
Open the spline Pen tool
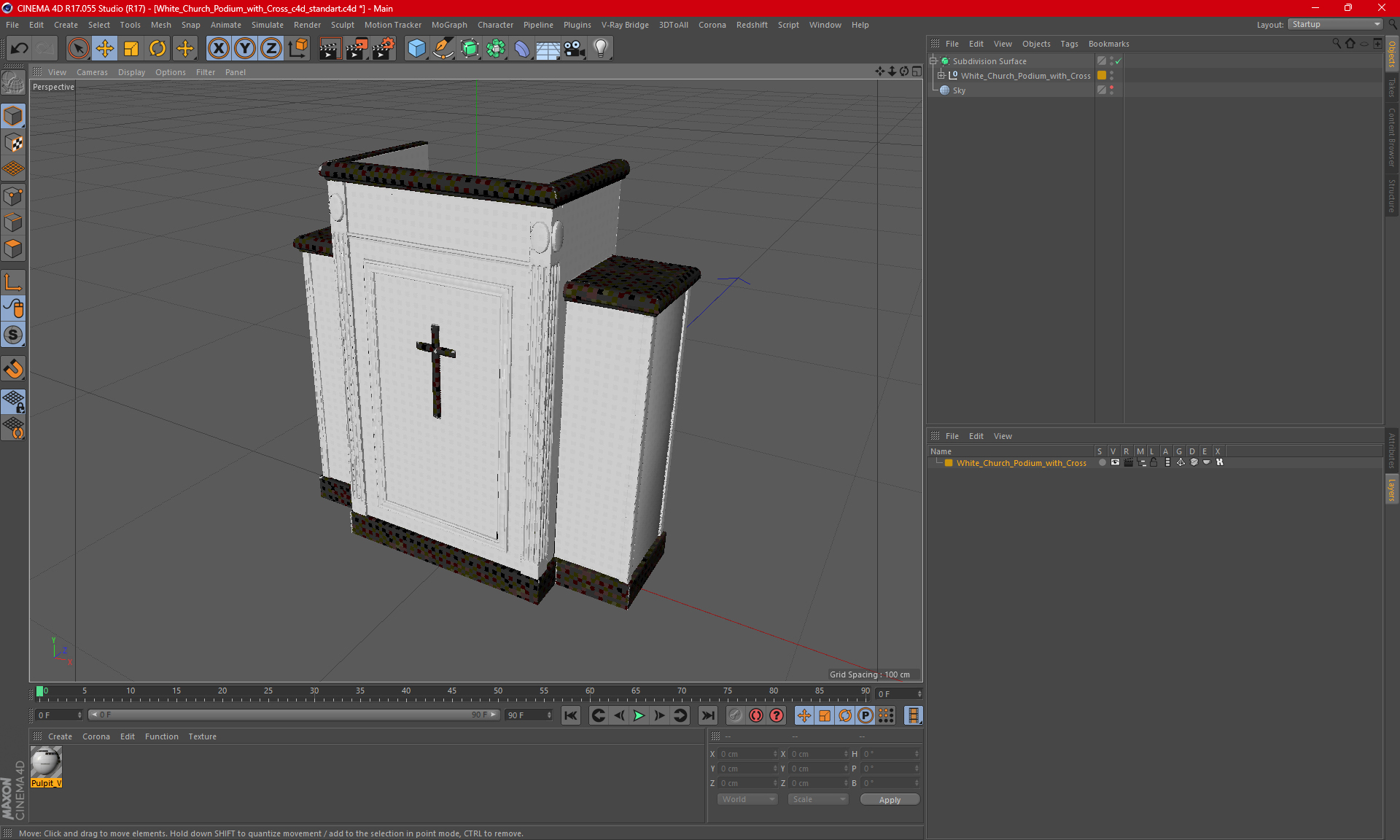click(x=443, y=49)
